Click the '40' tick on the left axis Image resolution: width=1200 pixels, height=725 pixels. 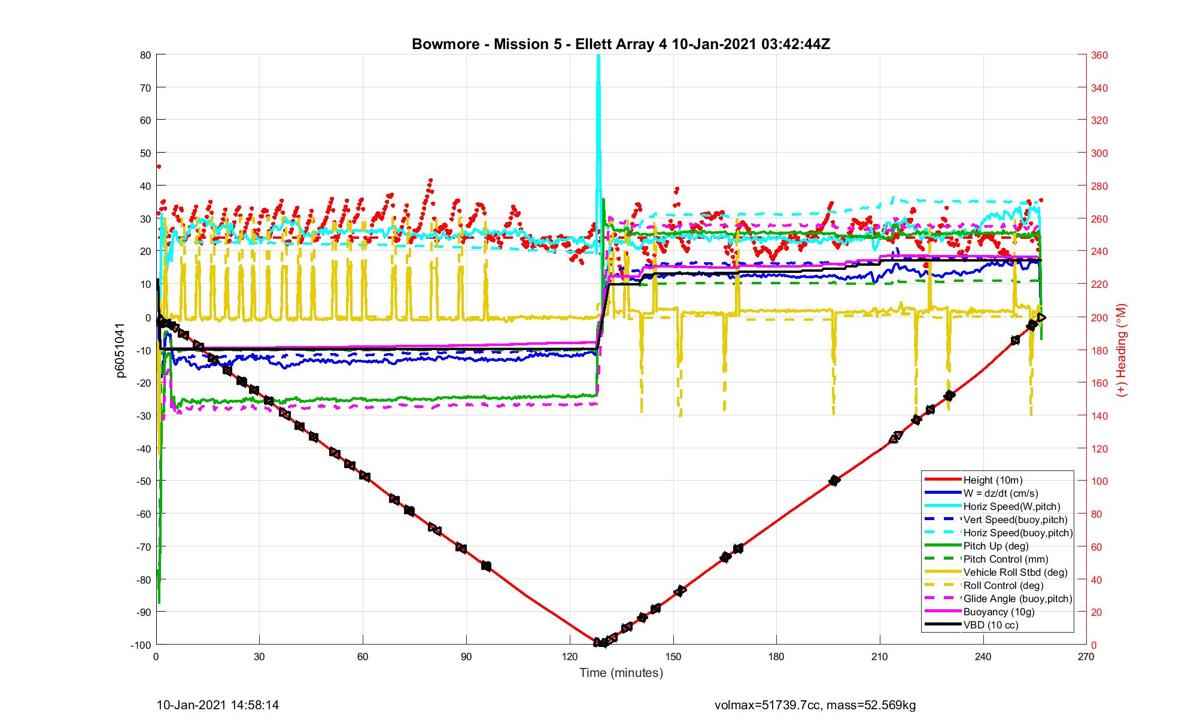[146, 186]
